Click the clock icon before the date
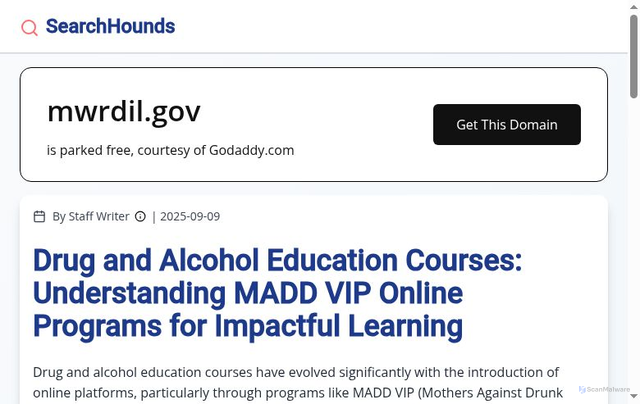The image size is (640, 404). 140,216
